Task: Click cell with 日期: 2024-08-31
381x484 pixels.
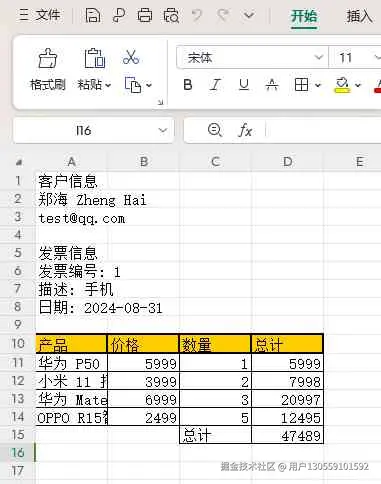Action: click(x=71, y=307)
